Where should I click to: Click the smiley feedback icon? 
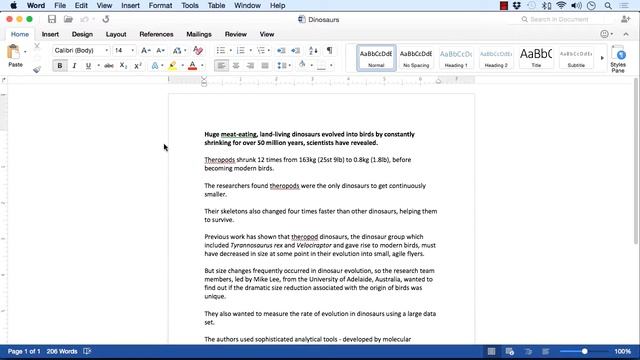pos(604,34)
